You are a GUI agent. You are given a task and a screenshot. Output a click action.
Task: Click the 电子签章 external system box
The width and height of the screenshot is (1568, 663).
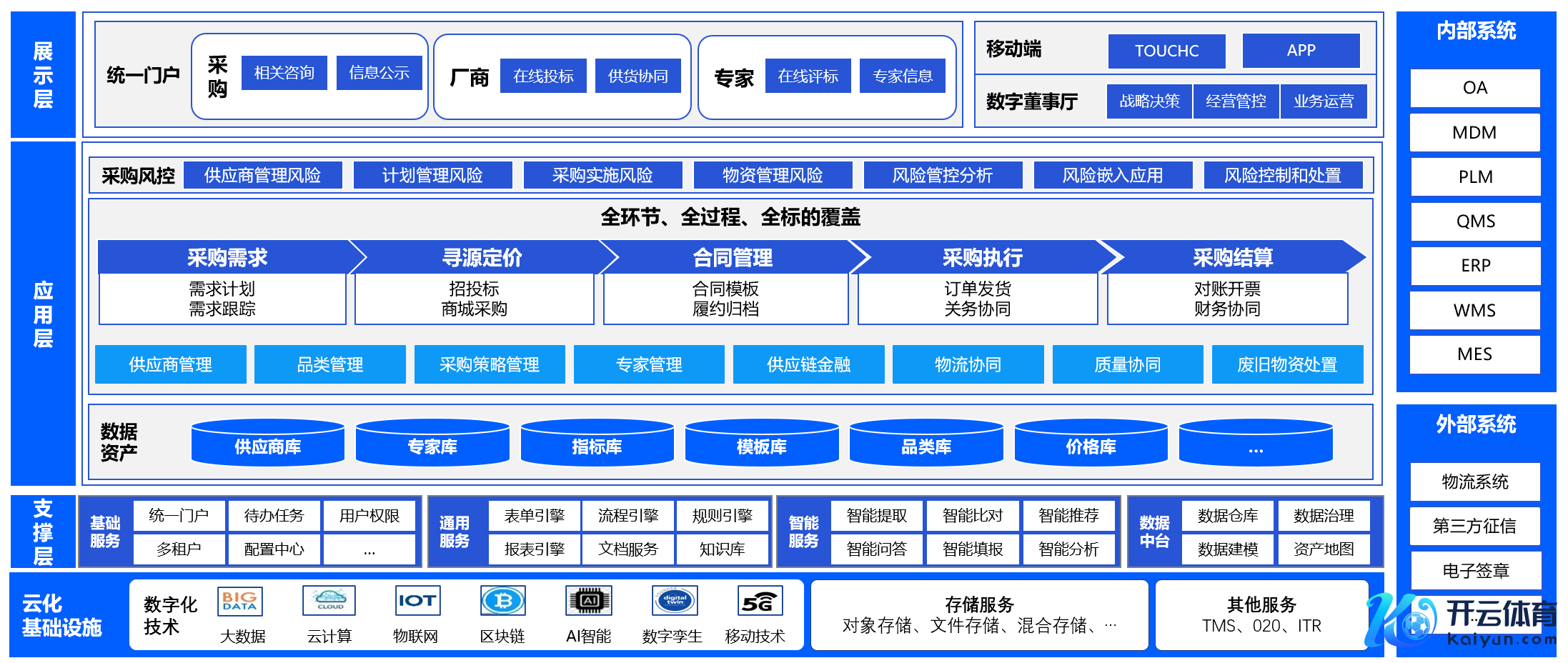[1475, 570]
